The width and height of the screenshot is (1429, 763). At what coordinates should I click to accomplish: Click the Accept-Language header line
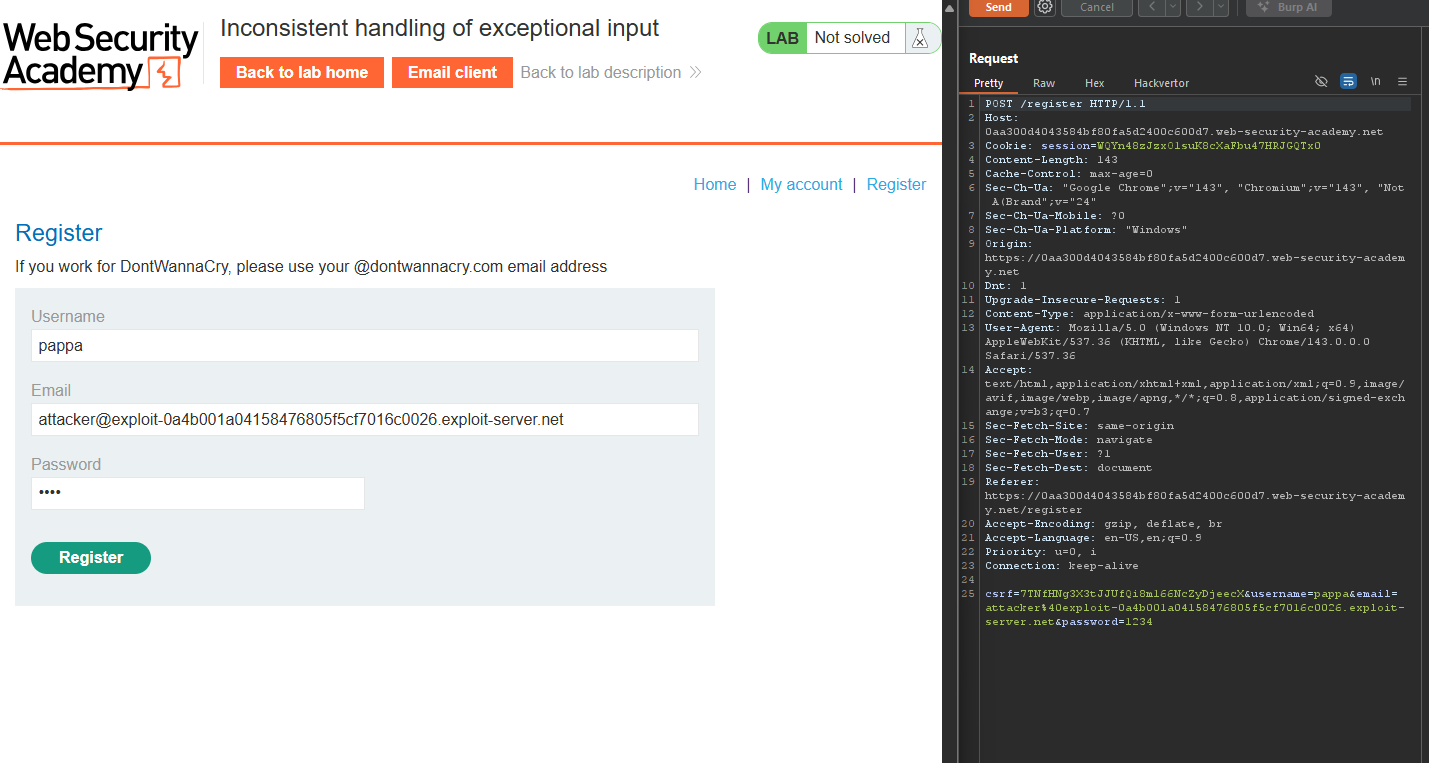1093,538
